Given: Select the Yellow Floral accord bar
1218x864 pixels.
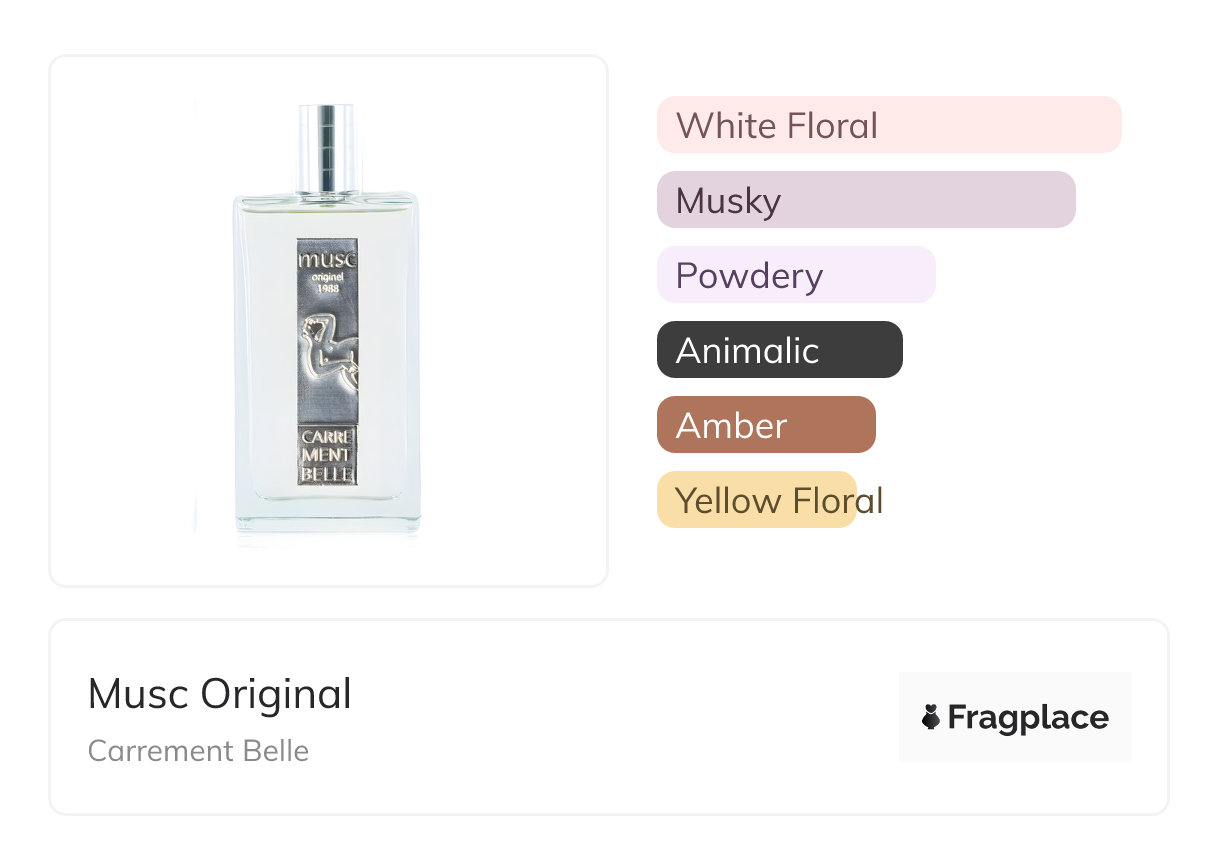Looking at the screenshot, I should click(x=757, y=500).
